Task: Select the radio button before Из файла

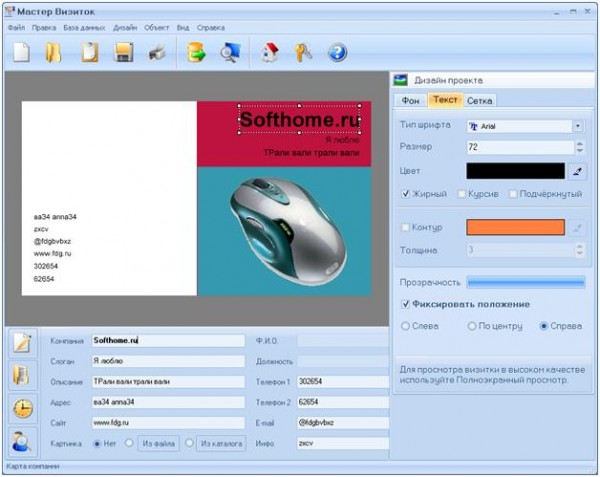Action: (x=129, y=443)
